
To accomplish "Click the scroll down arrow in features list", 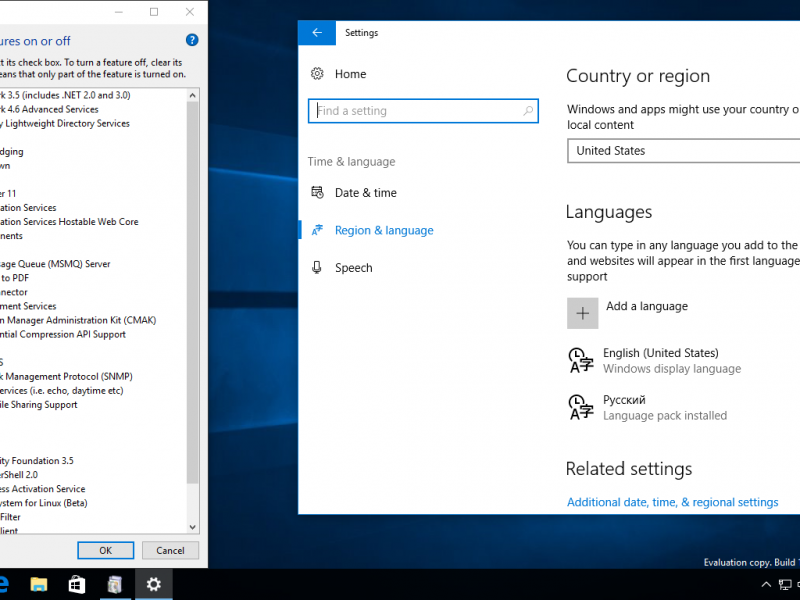I will coord(192,527).
